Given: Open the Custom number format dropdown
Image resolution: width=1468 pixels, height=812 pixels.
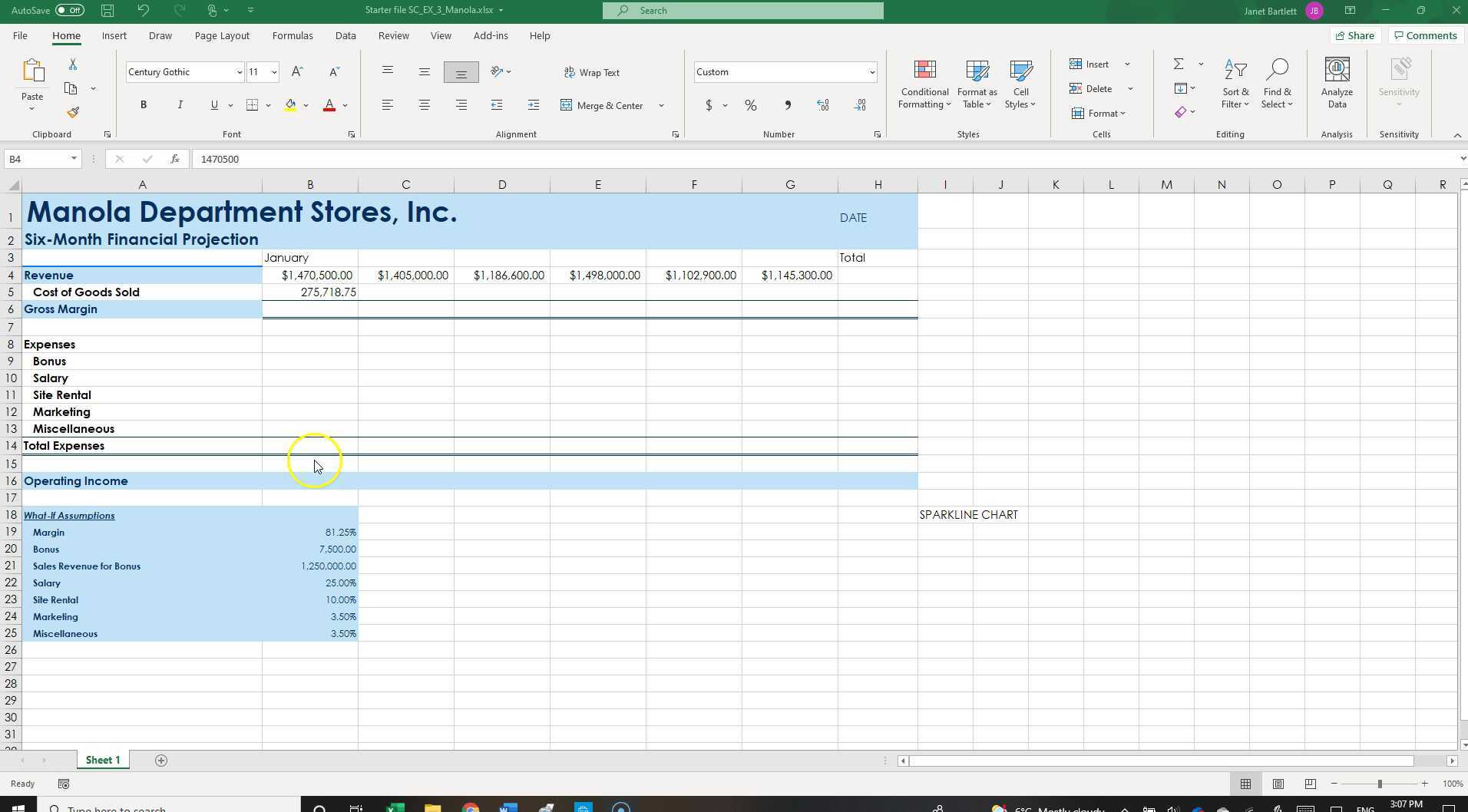Looking at the screenshot, I should tap(872, 71).
